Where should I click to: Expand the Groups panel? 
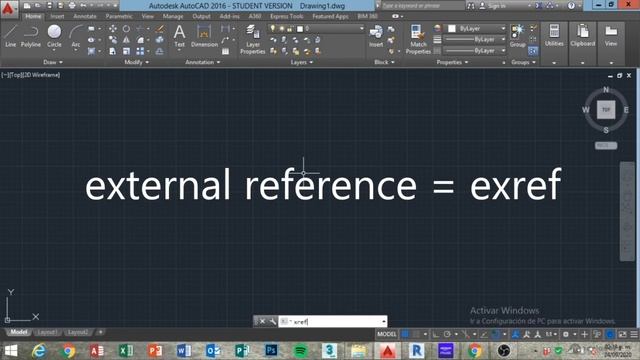pyautogui.click(x=523, y=62)
